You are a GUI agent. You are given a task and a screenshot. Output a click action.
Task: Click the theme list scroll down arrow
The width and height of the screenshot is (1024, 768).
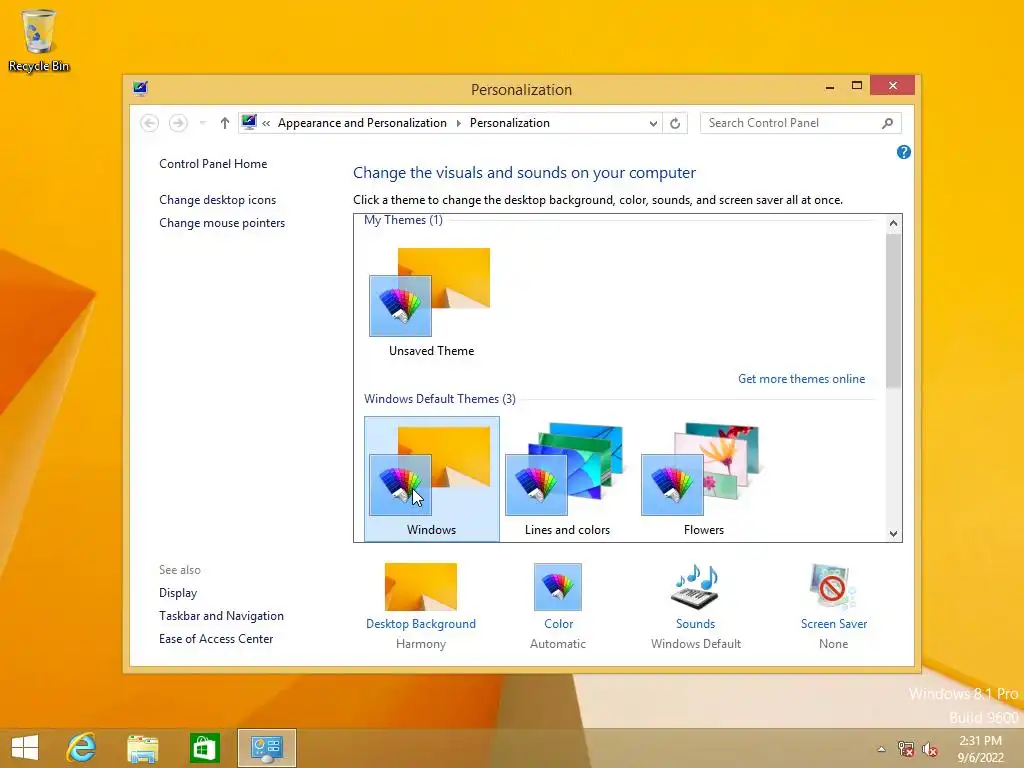pos(893,533)
